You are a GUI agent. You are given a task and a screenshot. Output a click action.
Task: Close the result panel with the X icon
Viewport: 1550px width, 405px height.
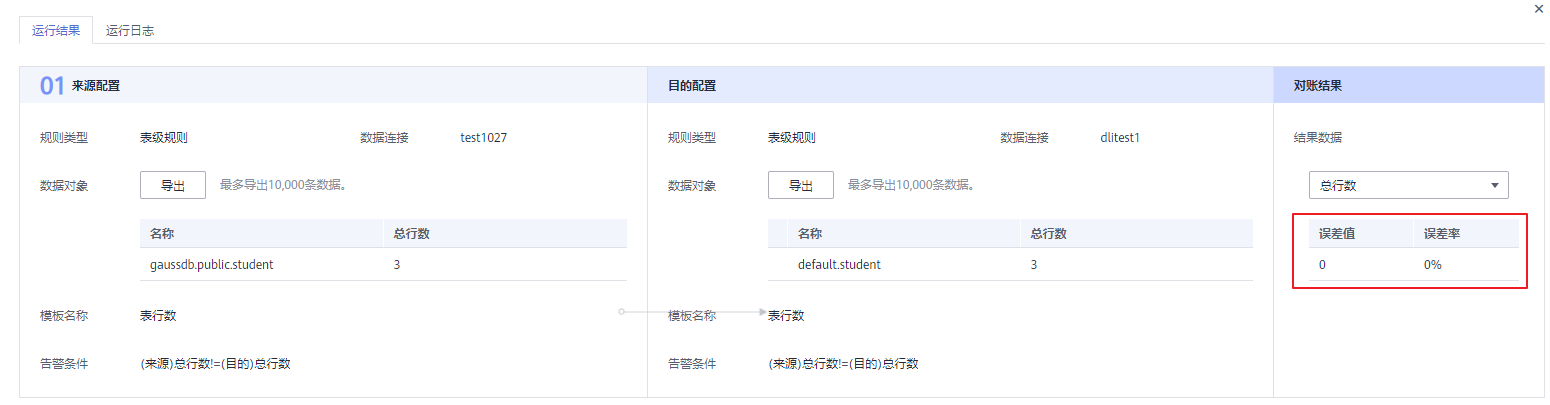coord(1538,8)
